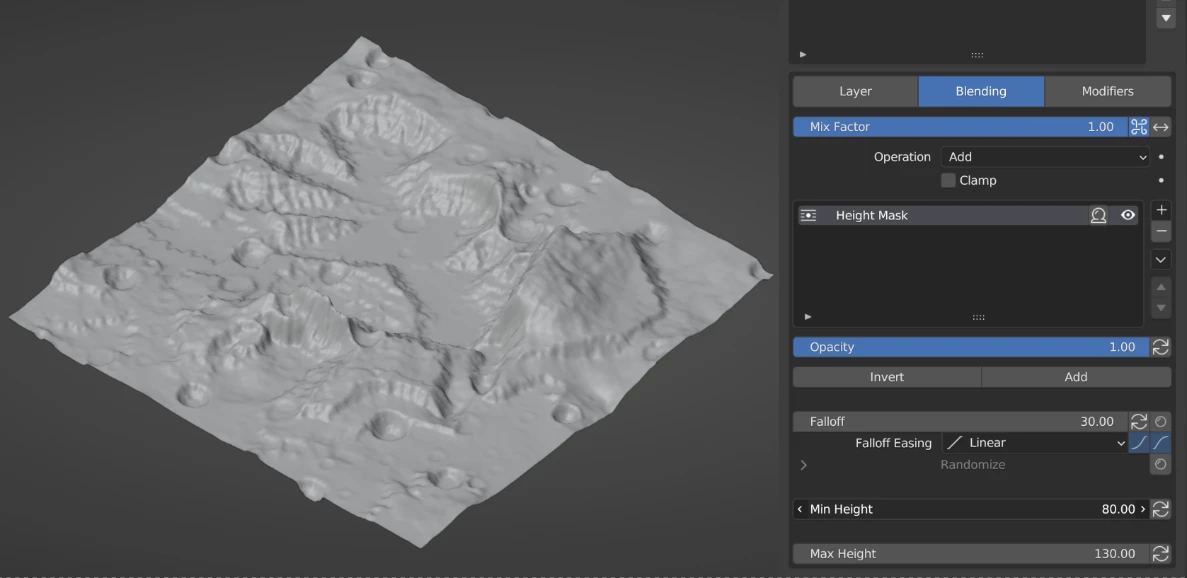Click the refresh icon beside Min Height

[1161, 509]
